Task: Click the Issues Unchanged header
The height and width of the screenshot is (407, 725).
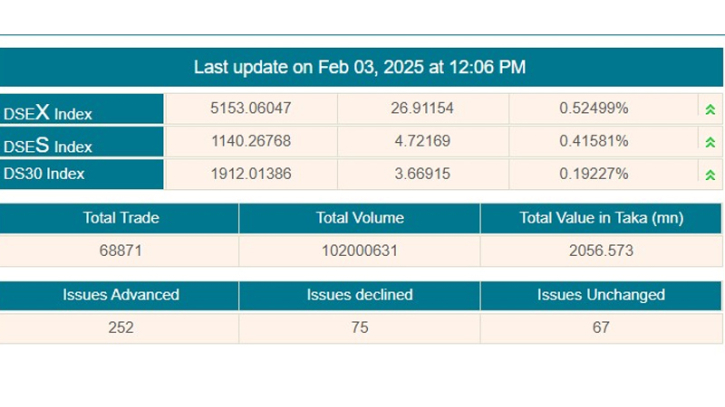Action: point(601,295)
